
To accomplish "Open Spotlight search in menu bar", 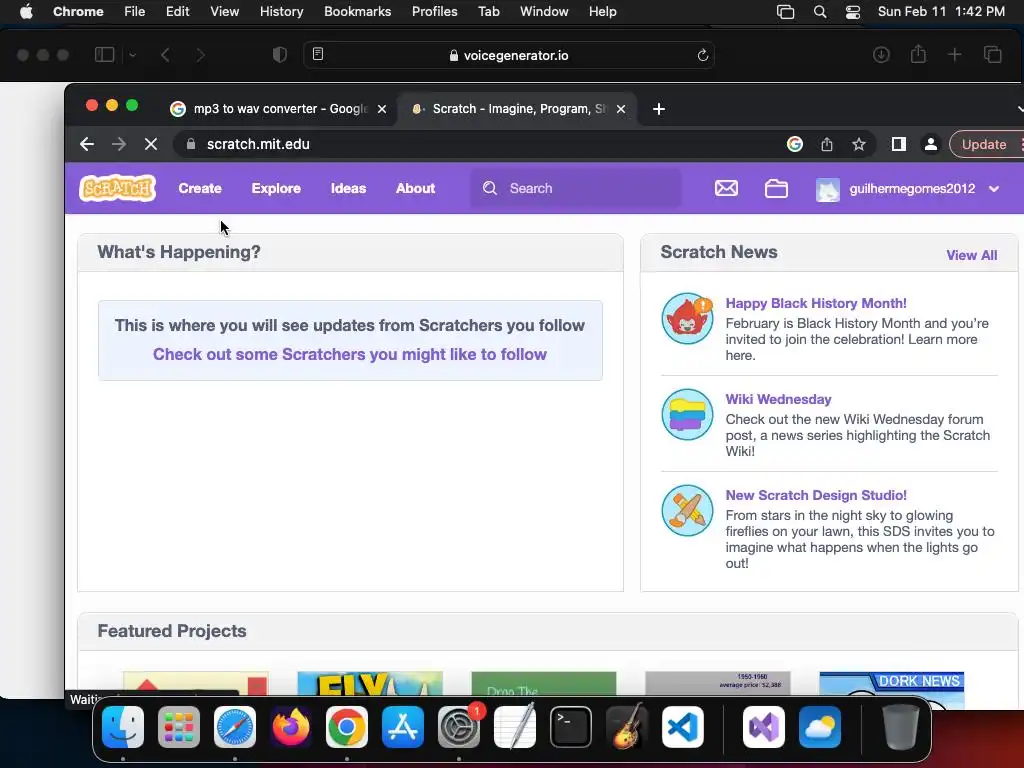I will click(820, 12).
